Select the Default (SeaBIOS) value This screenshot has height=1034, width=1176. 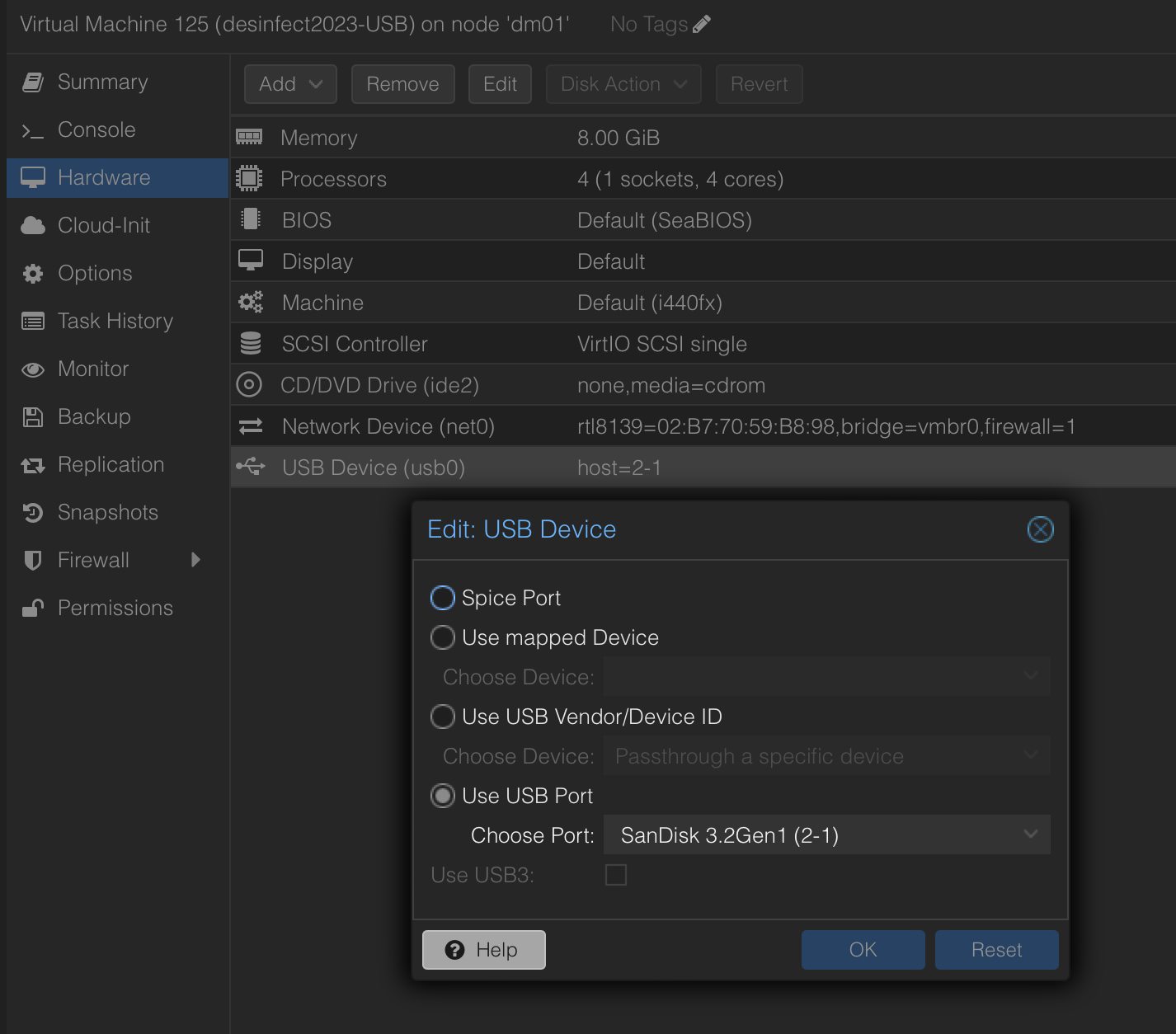pos(665,220)
